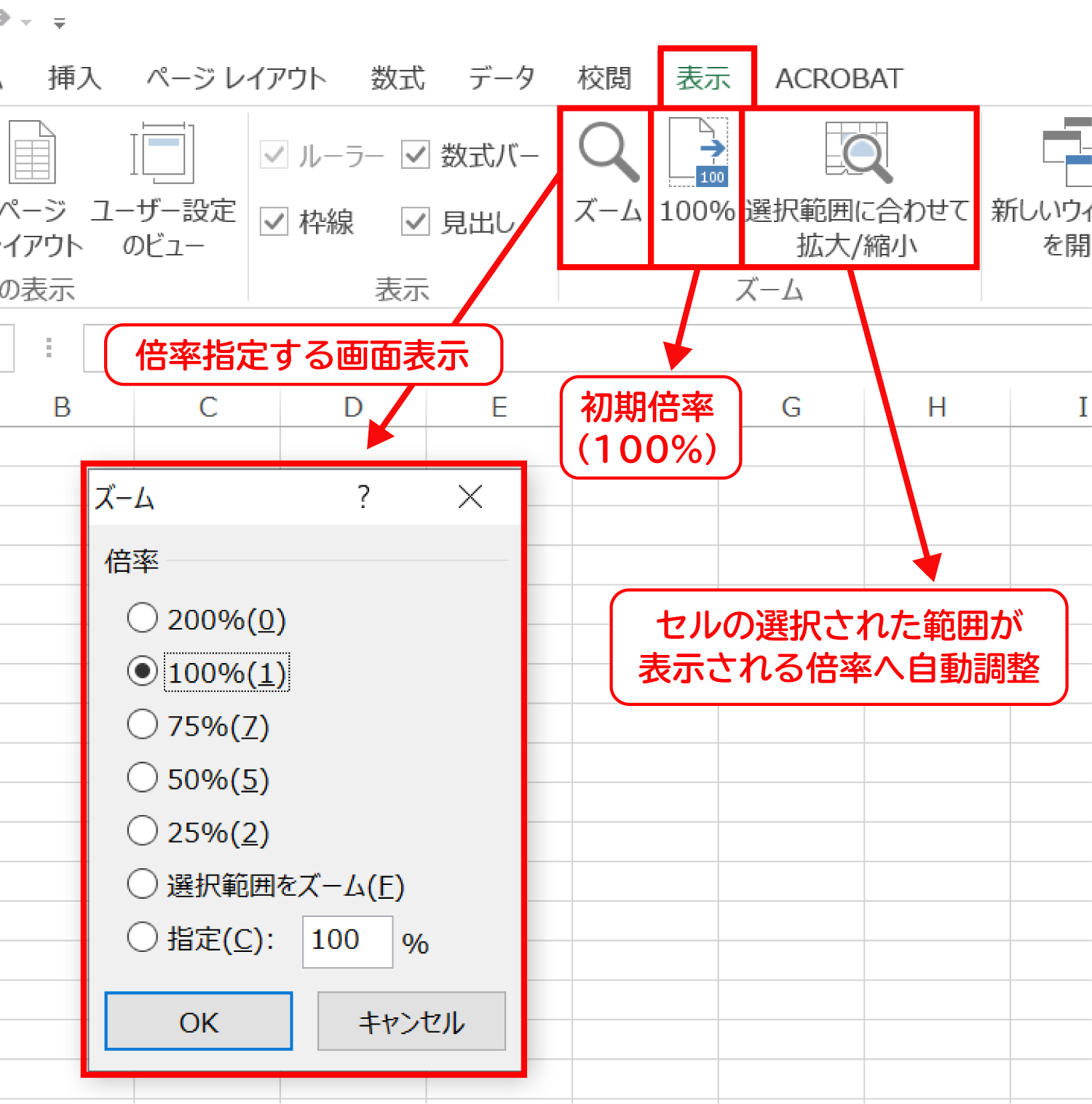Click the custom zoom percentage input field
Viewport: 1092px width, 1104px height.
pyautogui.click(x=347, y=941)
